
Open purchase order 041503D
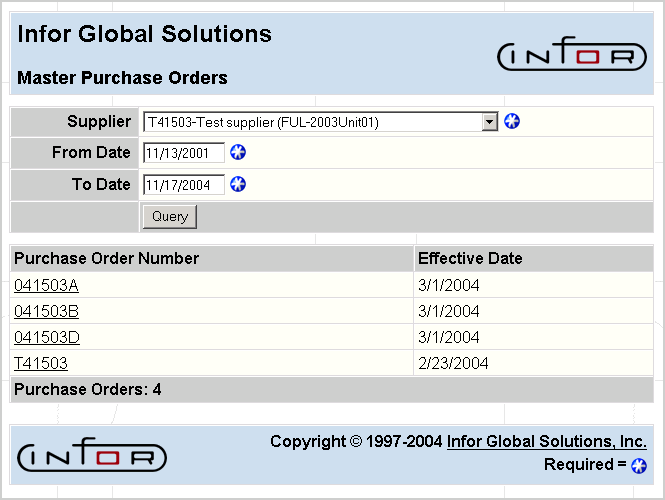coord(46,338)
